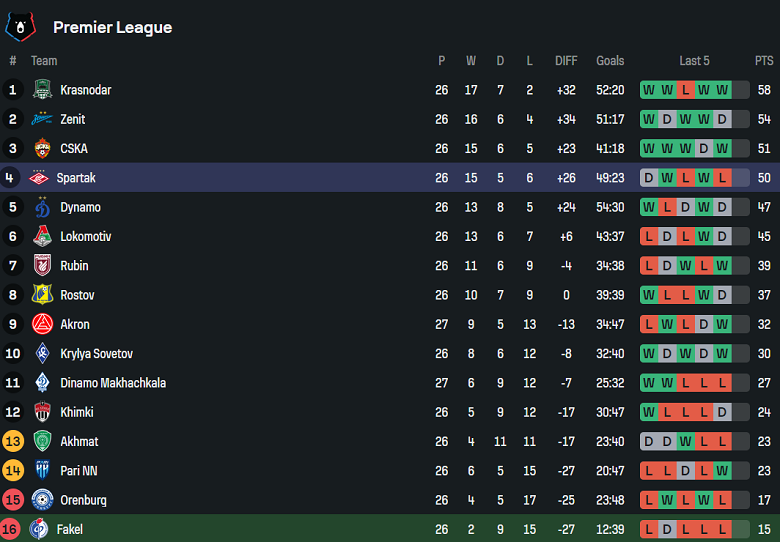Open the Dinamo Makhachkala team page
Image resolution: width=780 pixels, height=542 pixels.
[x=113, y=383]
